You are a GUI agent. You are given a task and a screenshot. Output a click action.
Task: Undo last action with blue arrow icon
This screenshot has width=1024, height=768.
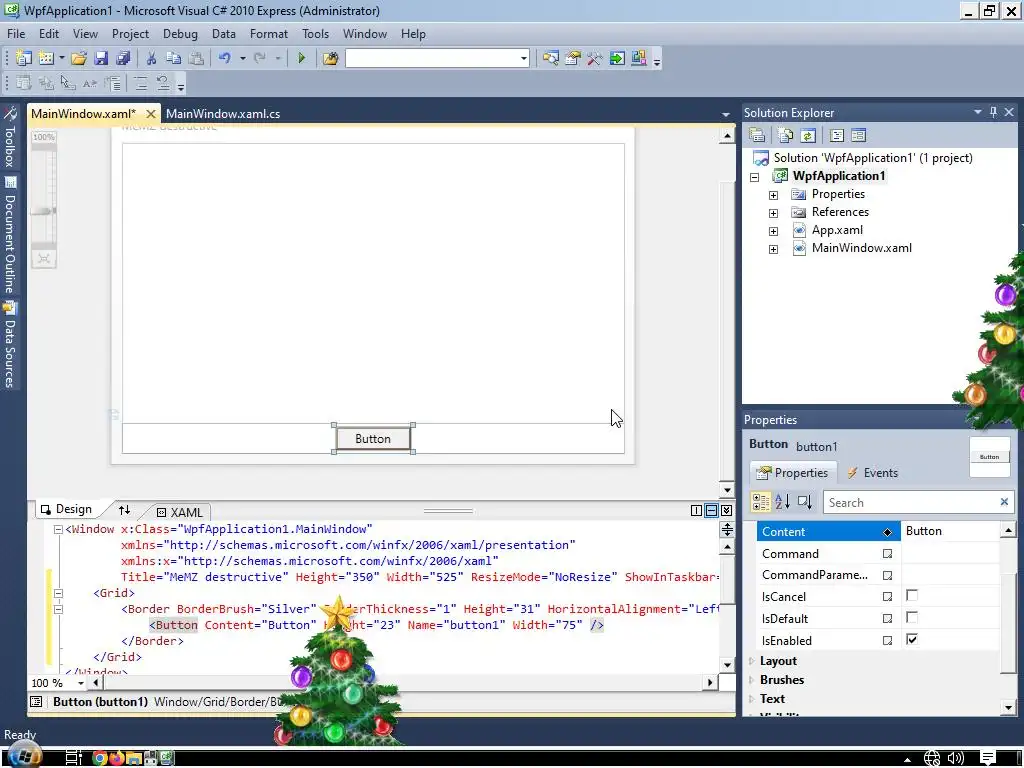pos(225,58)
